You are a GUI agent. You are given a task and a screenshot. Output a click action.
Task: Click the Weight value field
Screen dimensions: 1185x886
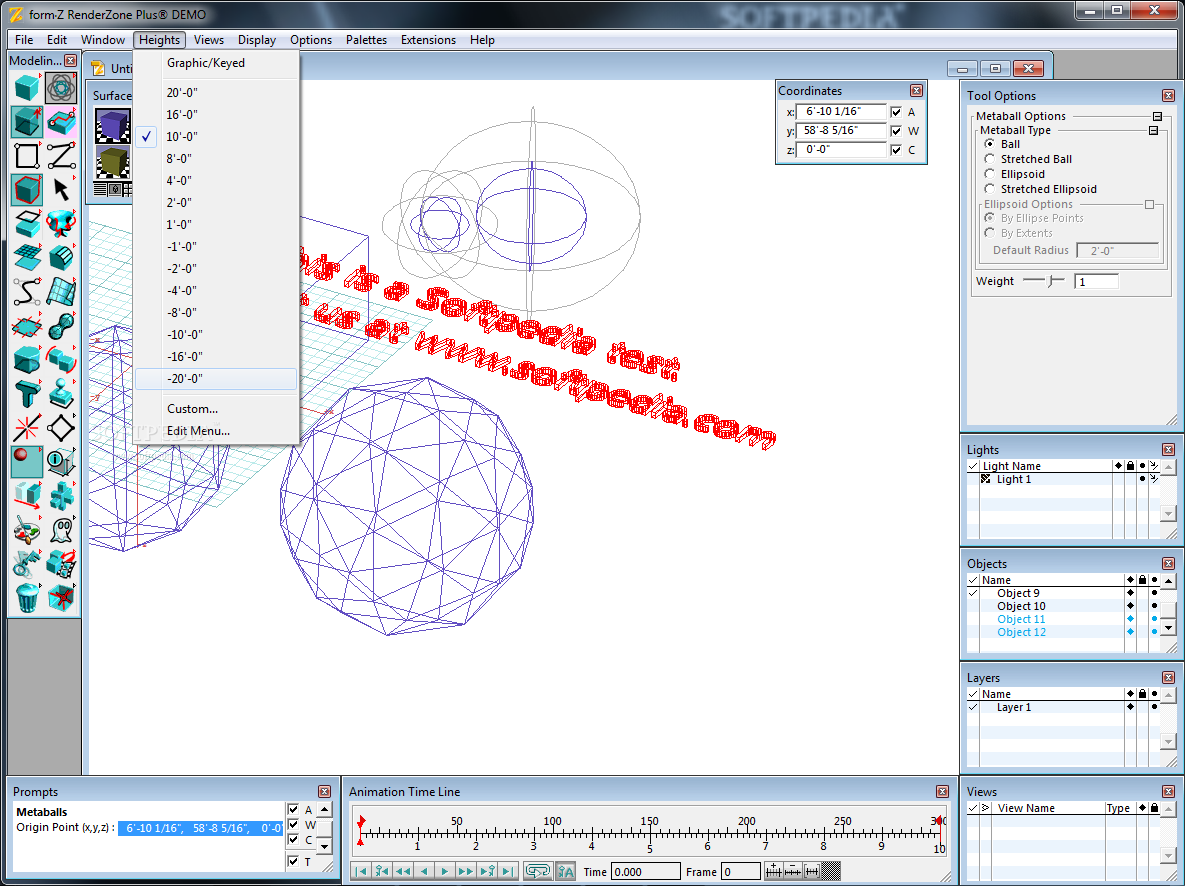click(1096, 282)
